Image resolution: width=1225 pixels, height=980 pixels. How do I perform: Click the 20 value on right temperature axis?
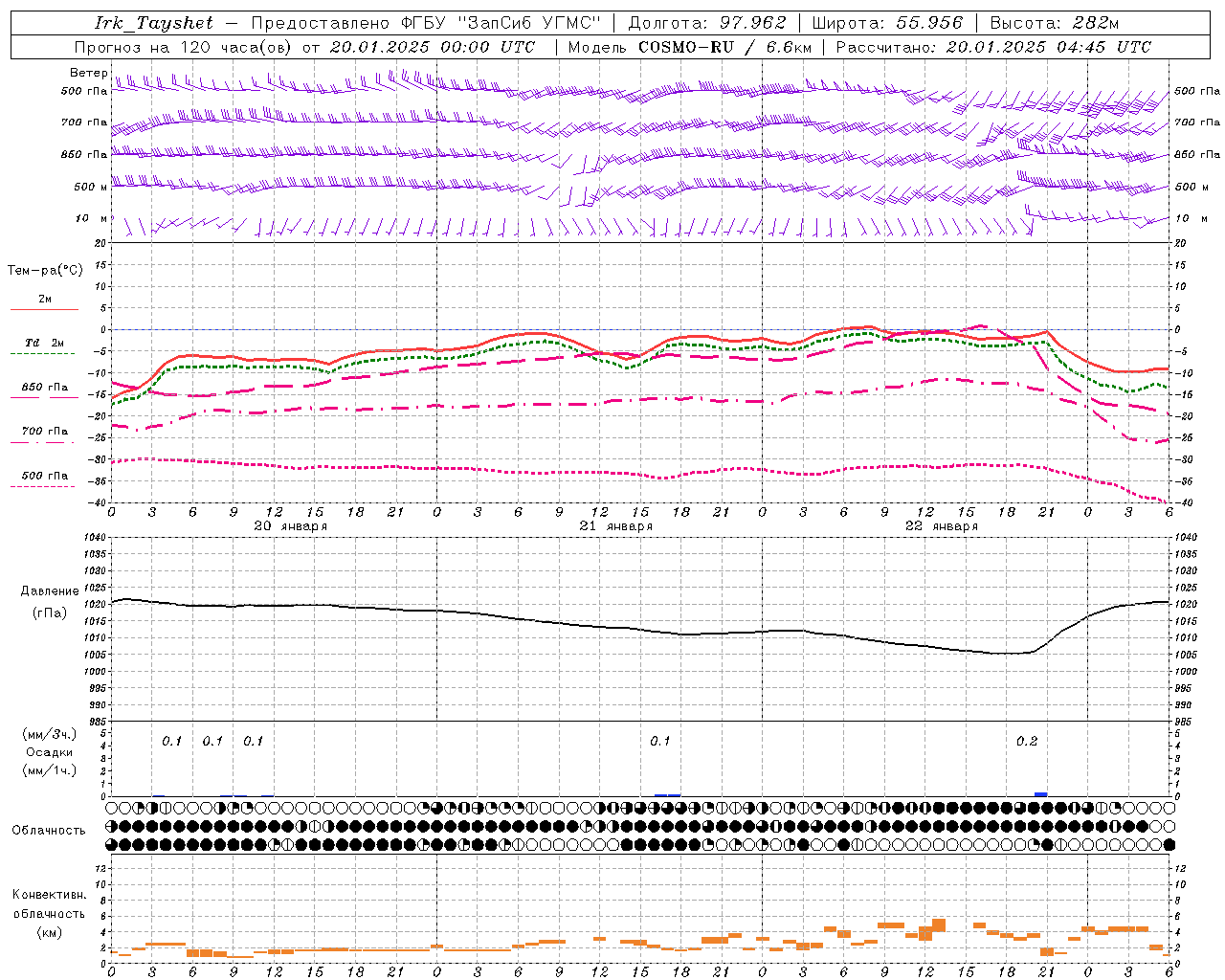tap(1181, 243)
